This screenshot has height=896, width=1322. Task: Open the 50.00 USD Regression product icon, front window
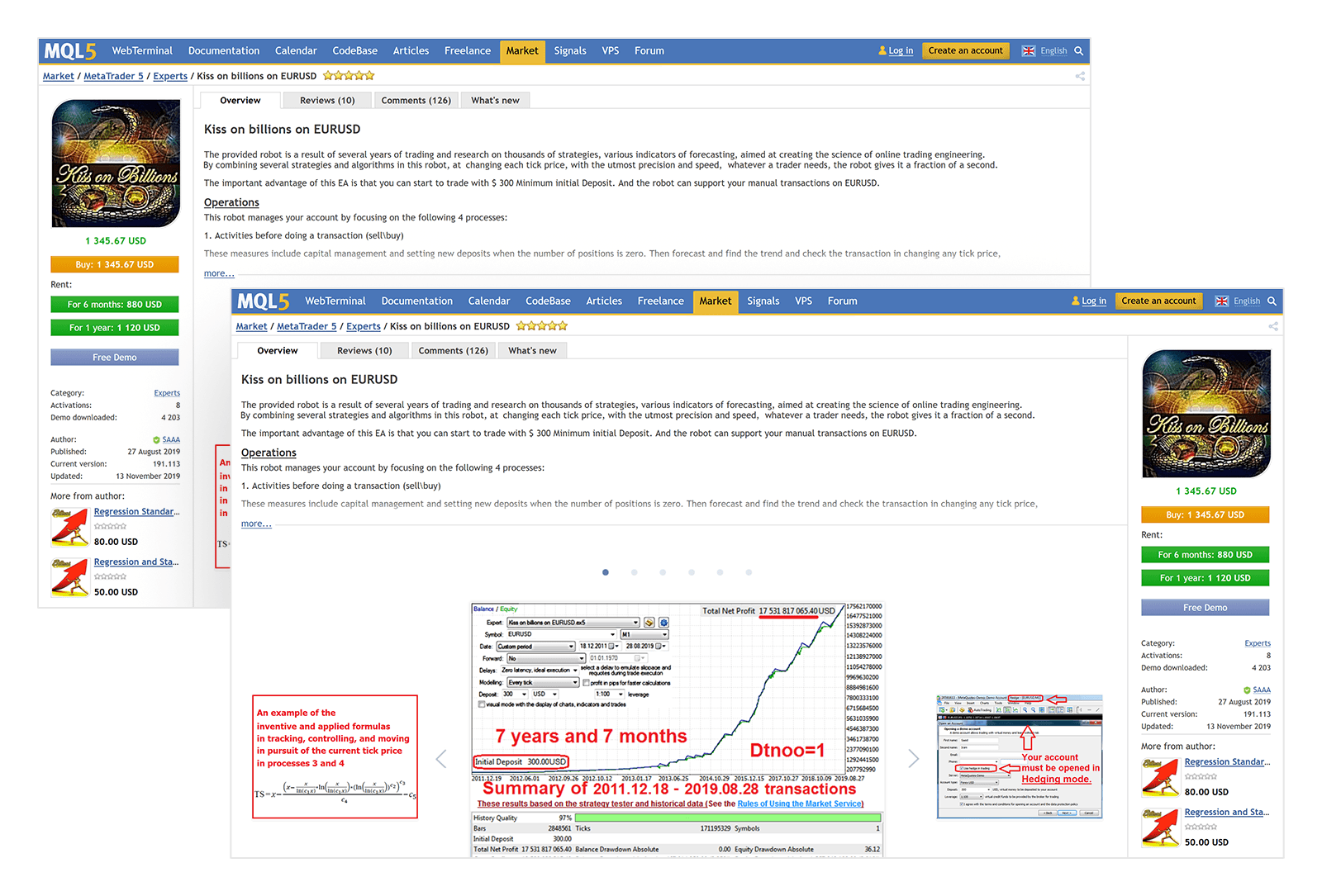click(x=1160, y=827)
